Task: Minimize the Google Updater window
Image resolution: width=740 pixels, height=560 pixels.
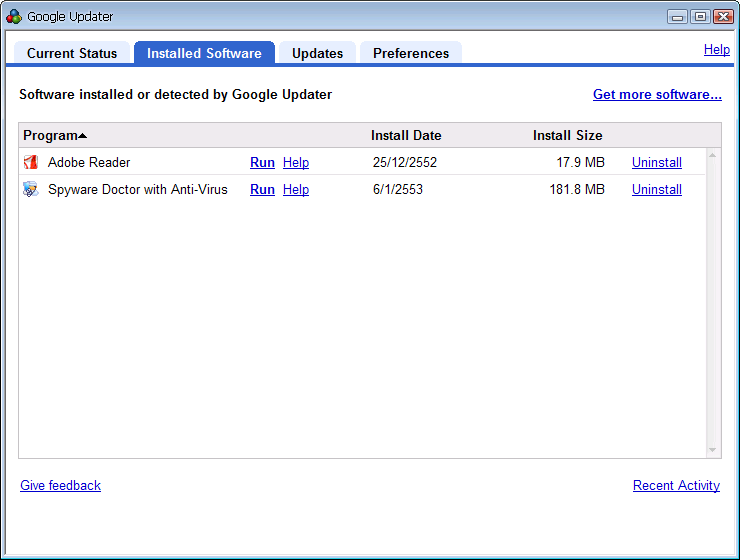Action: [x=677, y=17]
